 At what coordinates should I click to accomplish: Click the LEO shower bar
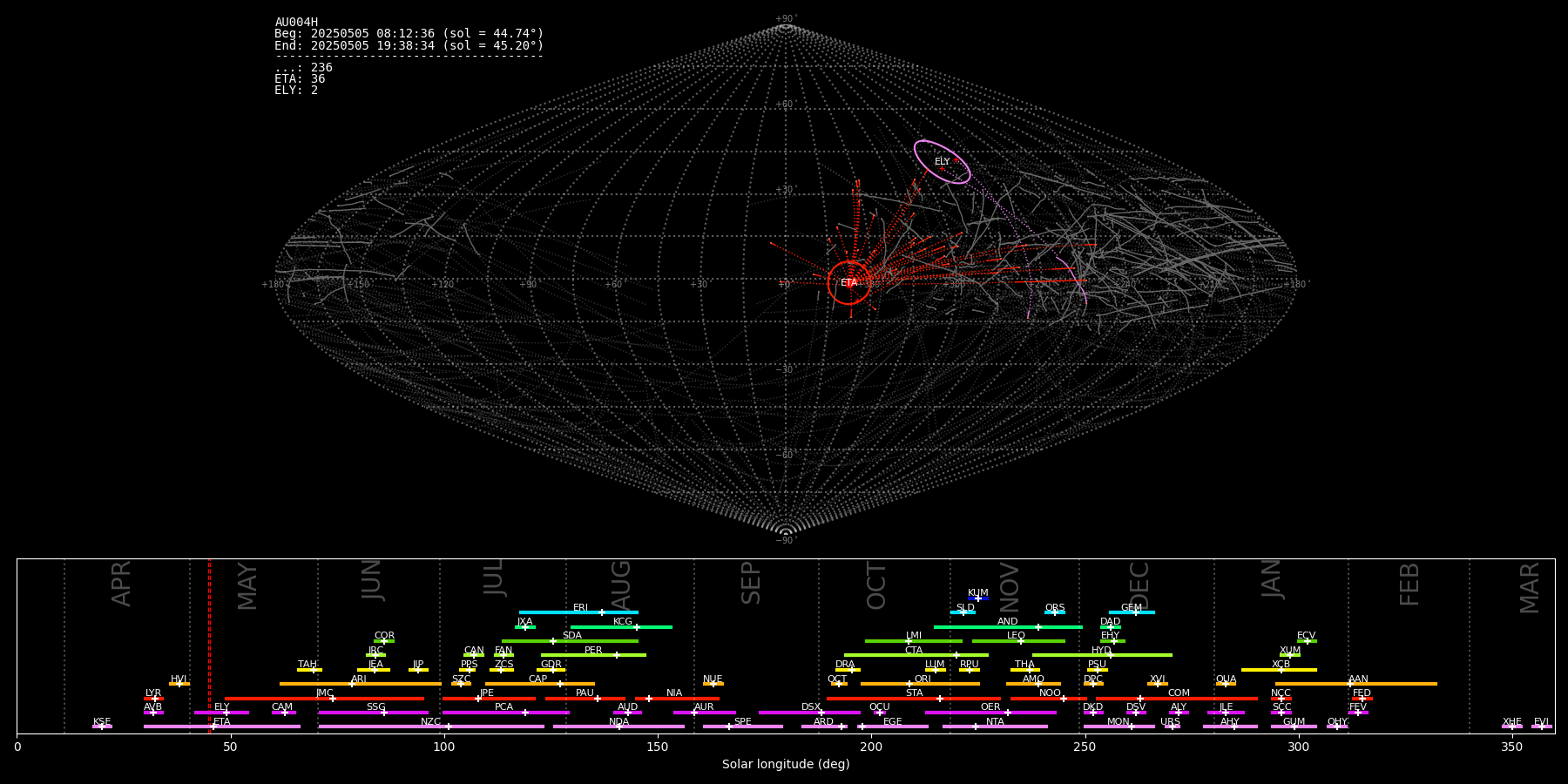tap(1018, 641)
